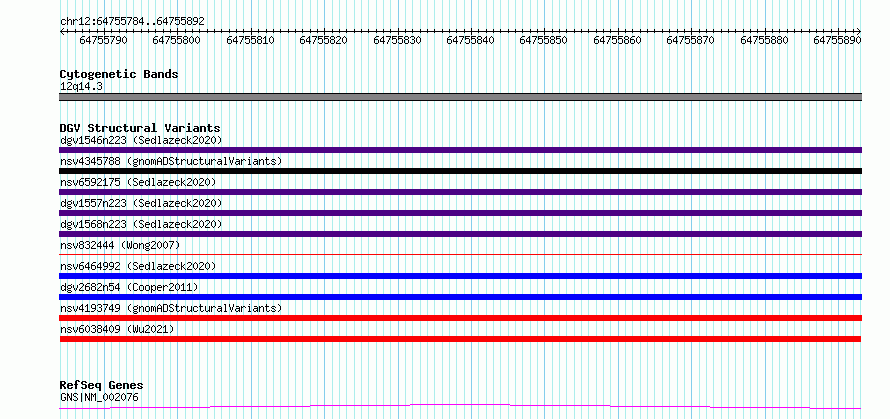Click ruler position 64755860
Screen dimensions: 890x419
coord(618,40)
